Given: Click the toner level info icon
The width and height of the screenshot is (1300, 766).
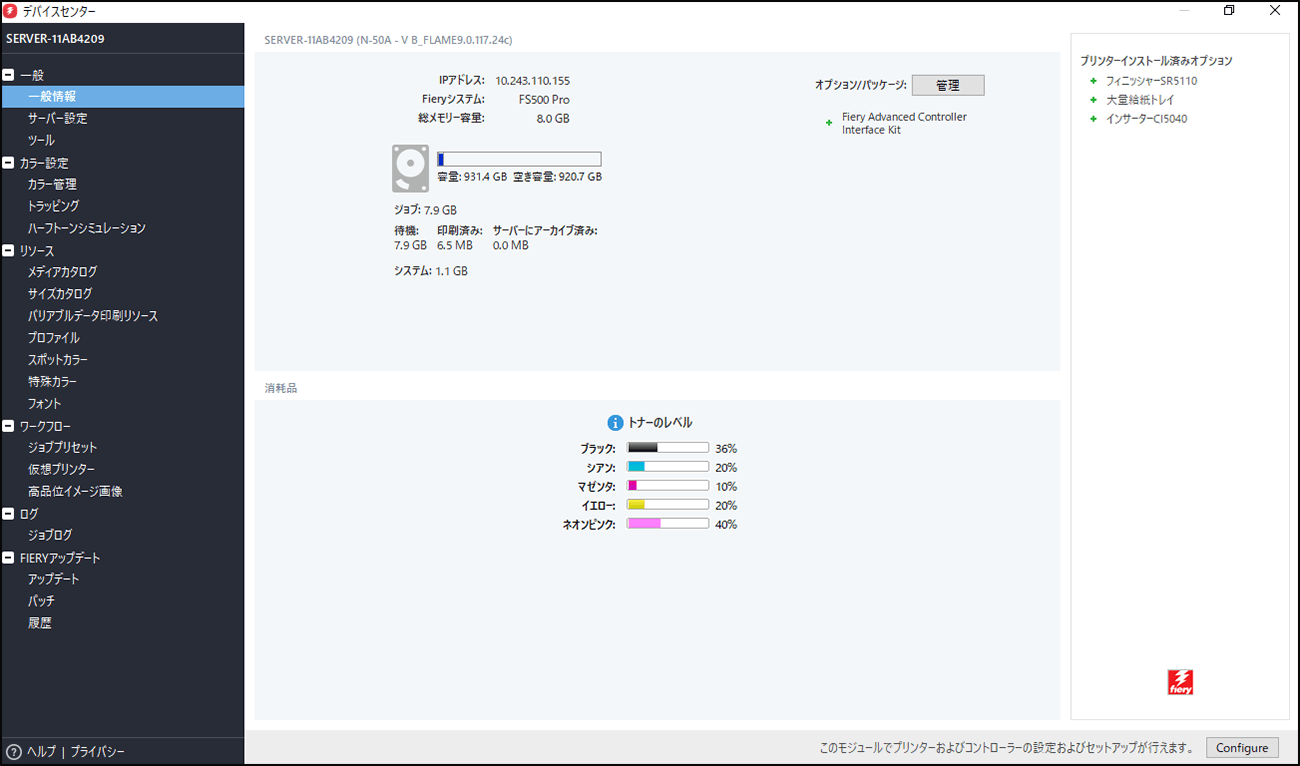Looking at the screenshot, I should point(616,423).
